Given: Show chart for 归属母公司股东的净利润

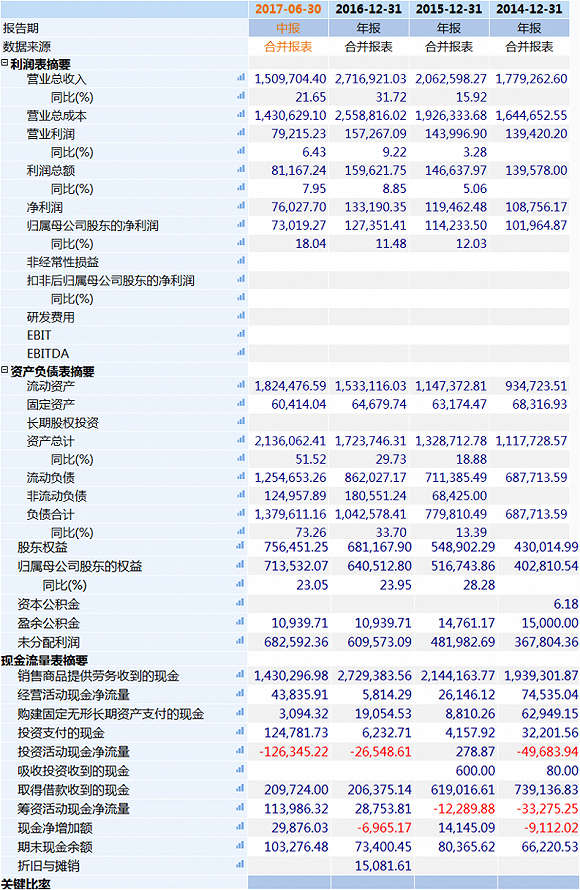Looking at the screenshot, I should coord(241,224).
